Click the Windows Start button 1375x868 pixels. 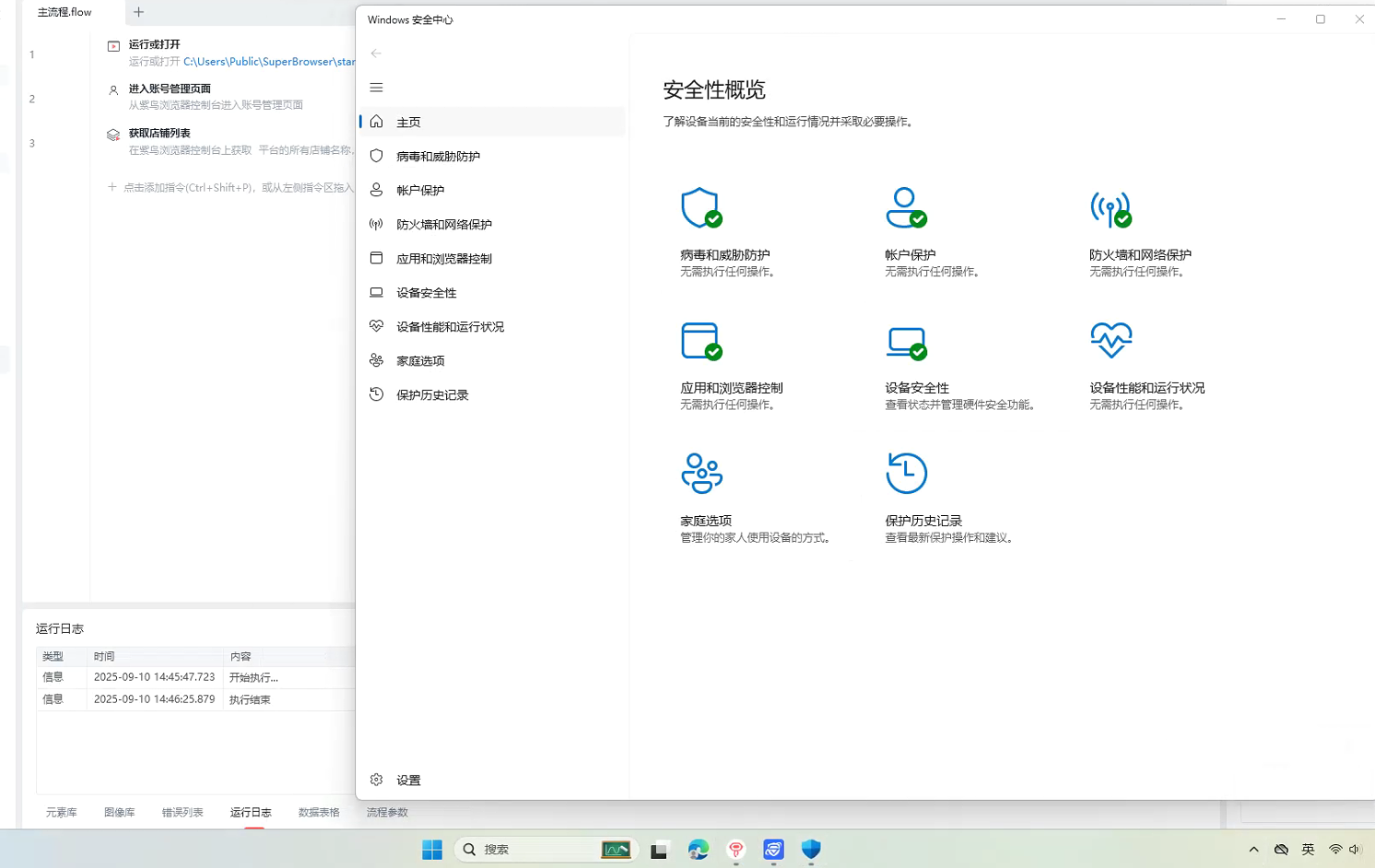[x=432, y=850]
